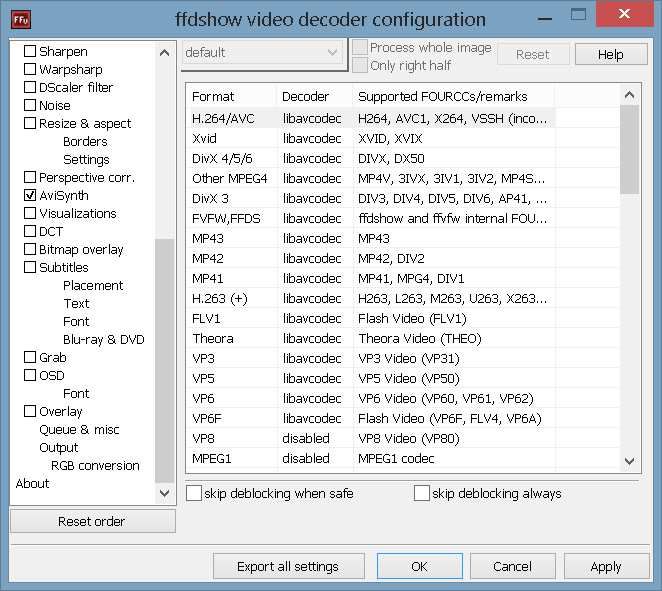Click codec list scroll down arrow

[x=629, y=461]
